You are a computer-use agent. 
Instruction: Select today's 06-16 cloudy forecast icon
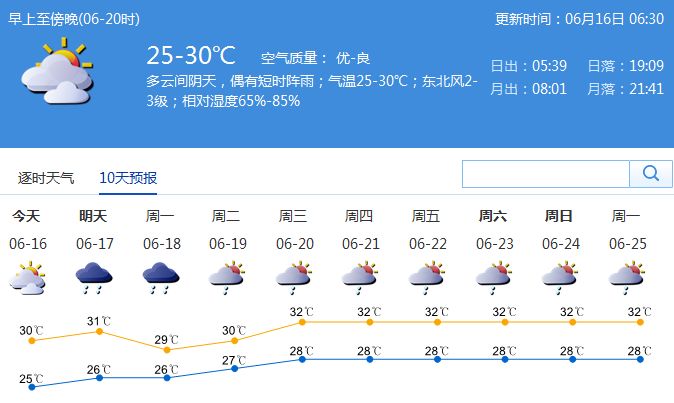tap(28, 278)
